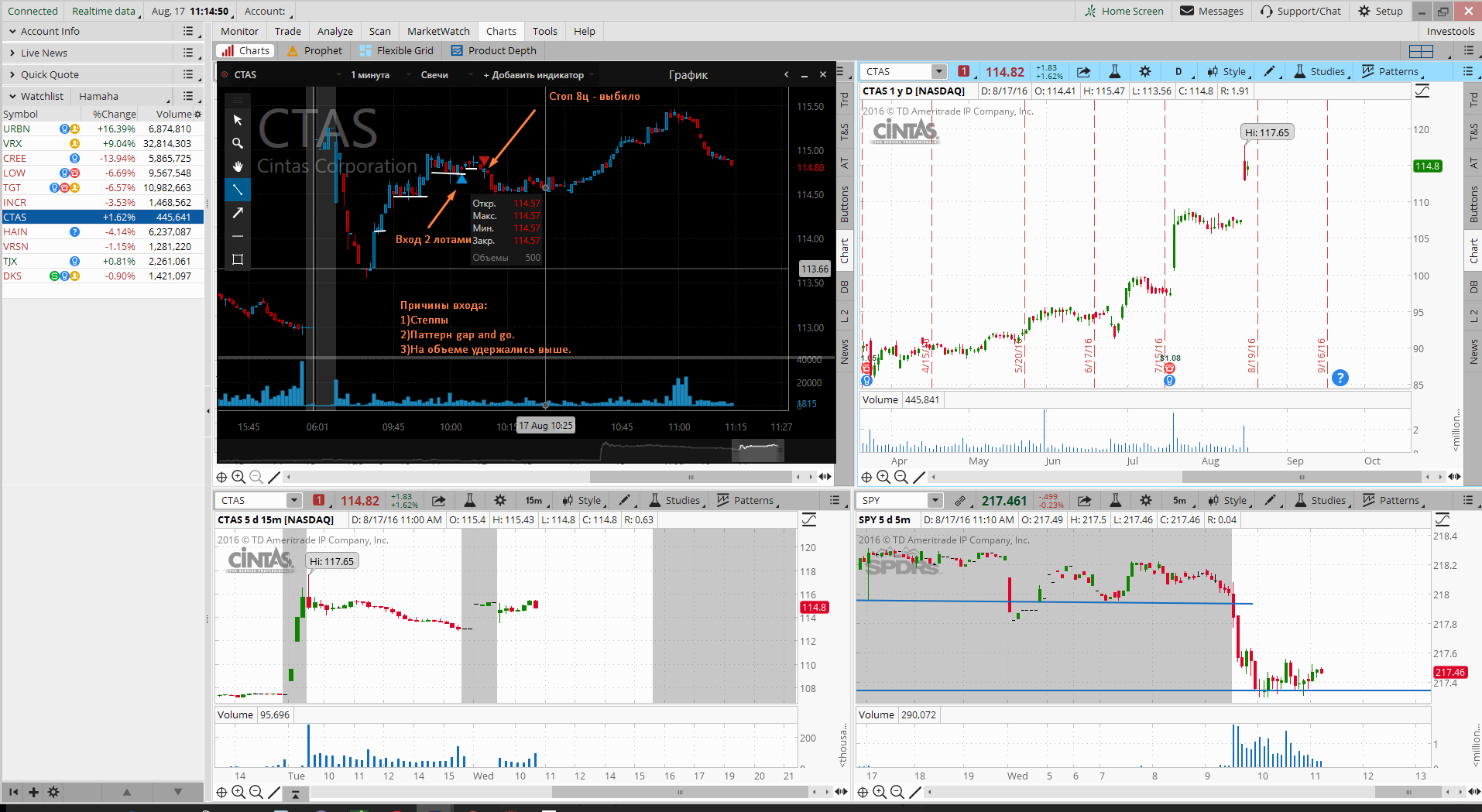Collapse the Watchlist section
This screenshot has width=1482, height=812.
12,97
